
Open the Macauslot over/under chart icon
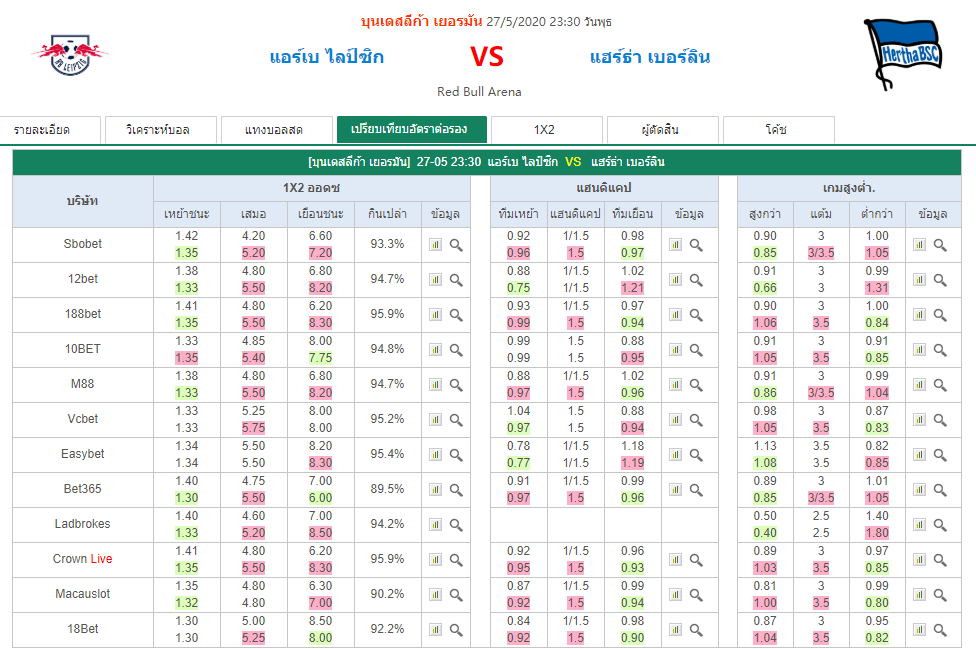(919, 595)
